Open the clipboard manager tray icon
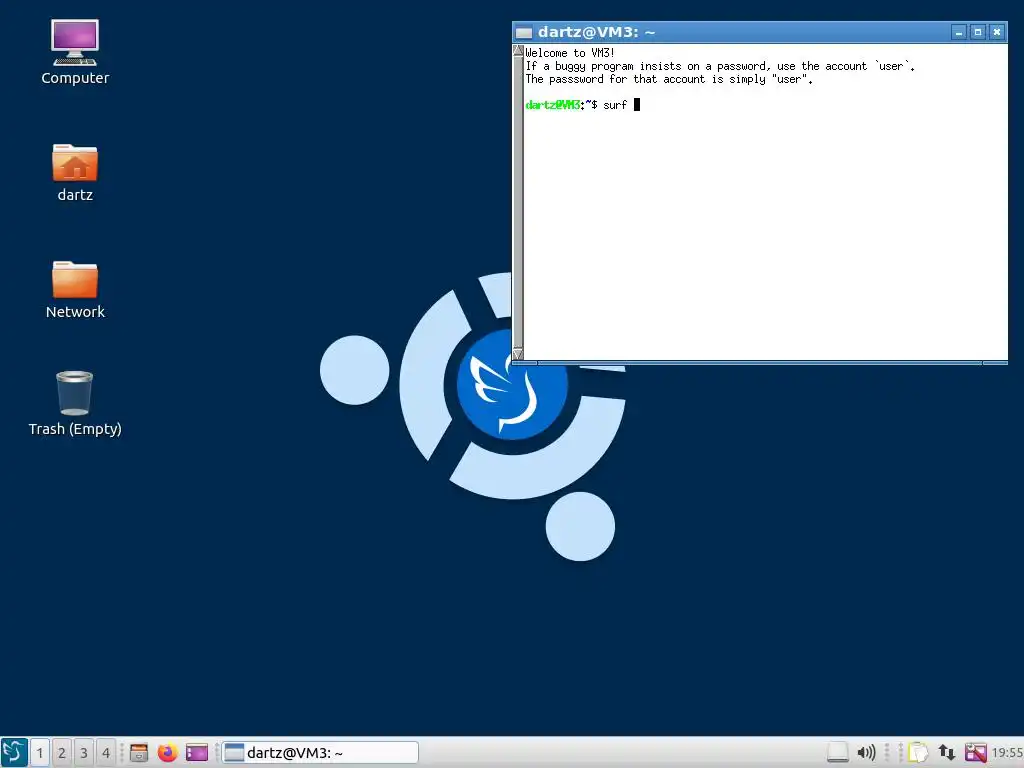The image size is (1024, 768). [918, 752]
